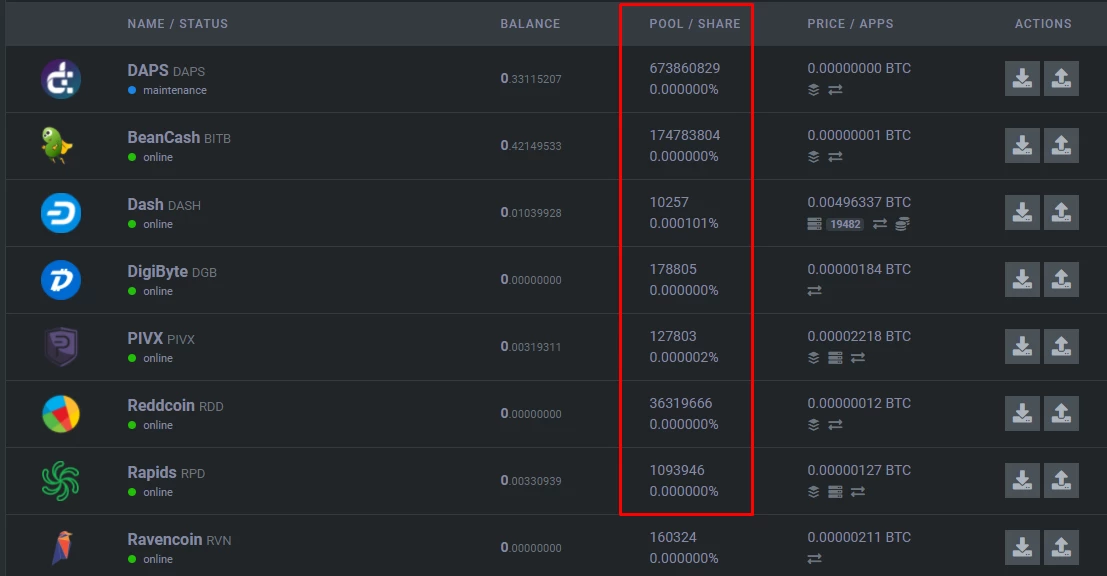Open deposit for BeanCash BITB
Screen dimensions: 1107x576
click(x=1022, y=145)
